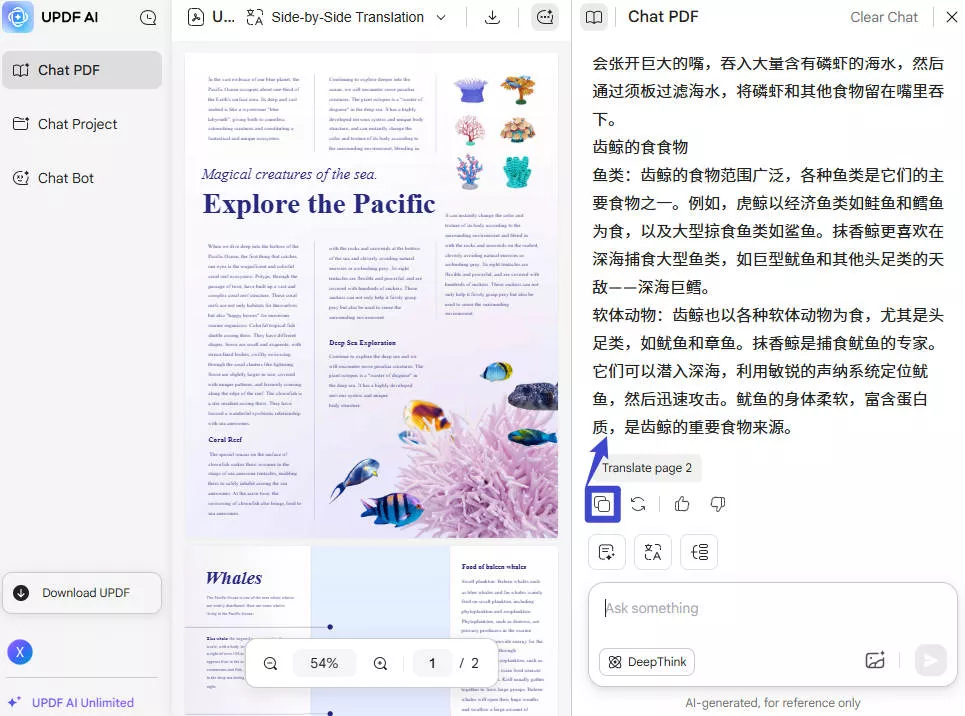Open chat history clock icon

[x=148, y=18]
